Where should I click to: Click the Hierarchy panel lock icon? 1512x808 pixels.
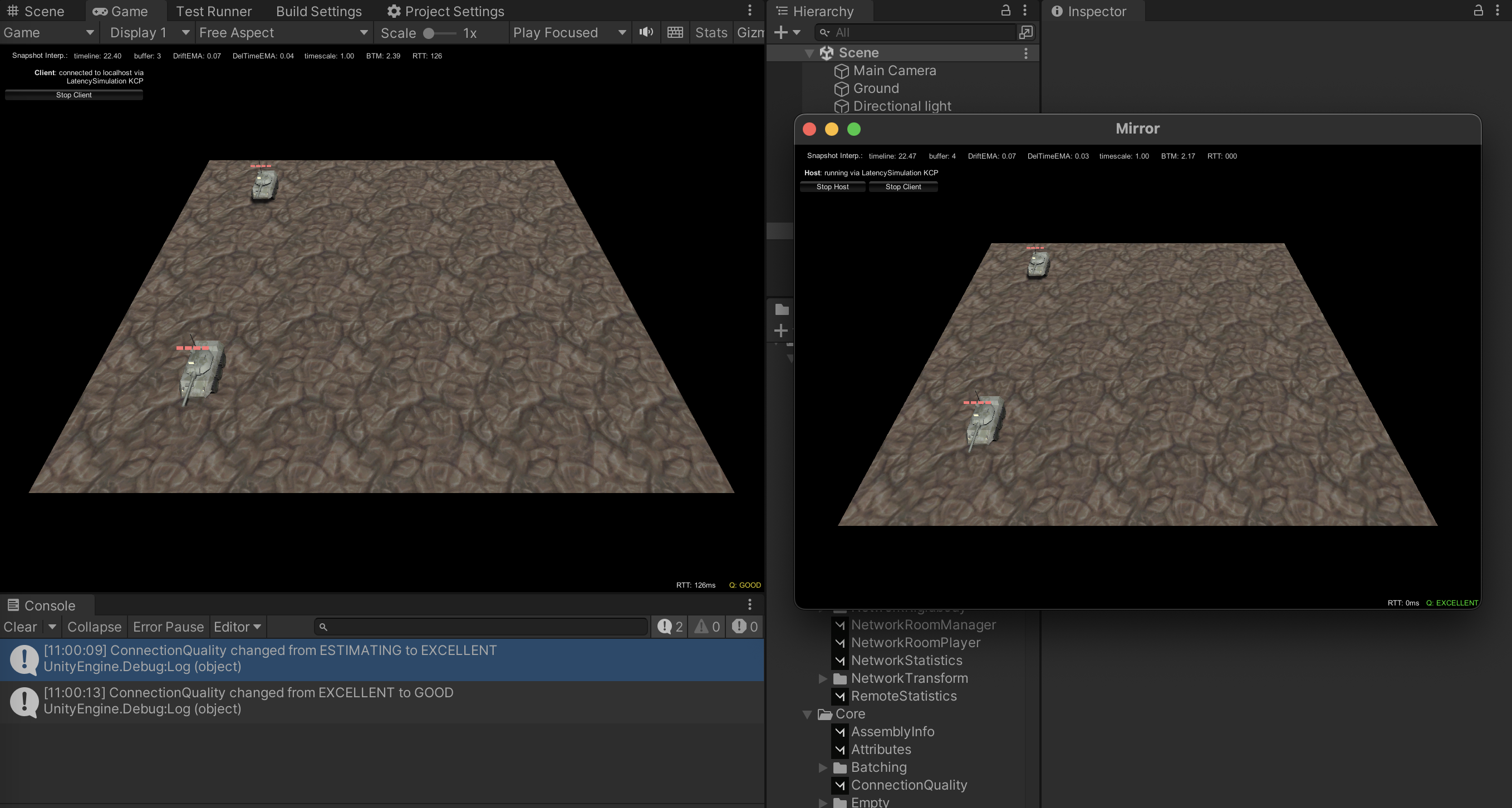(x=1005, y=11)
